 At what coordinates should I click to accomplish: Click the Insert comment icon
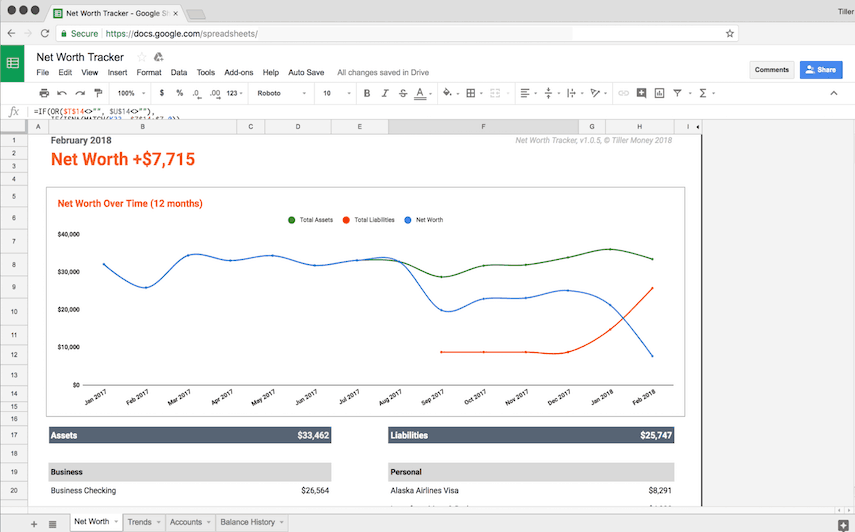pyautogui.click(x=641, y=93)
